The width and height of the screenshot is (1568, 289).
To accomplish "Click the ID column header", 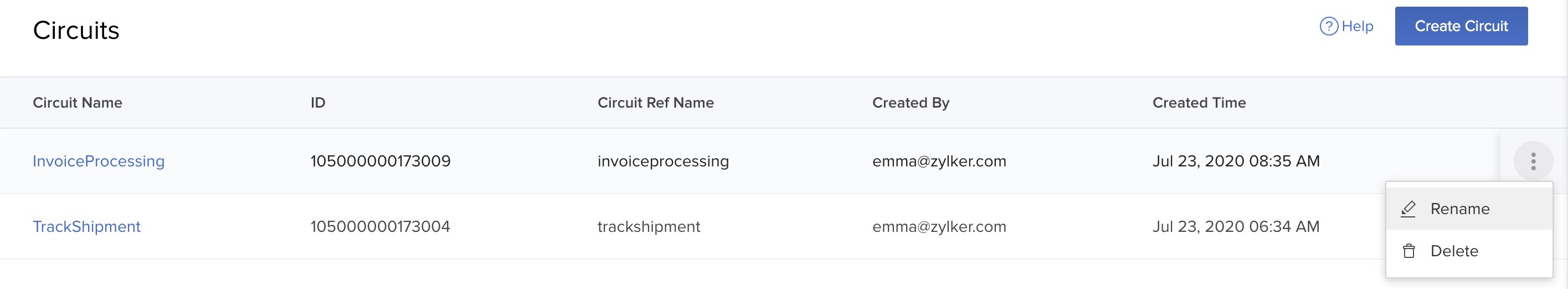I will (318, 103).
